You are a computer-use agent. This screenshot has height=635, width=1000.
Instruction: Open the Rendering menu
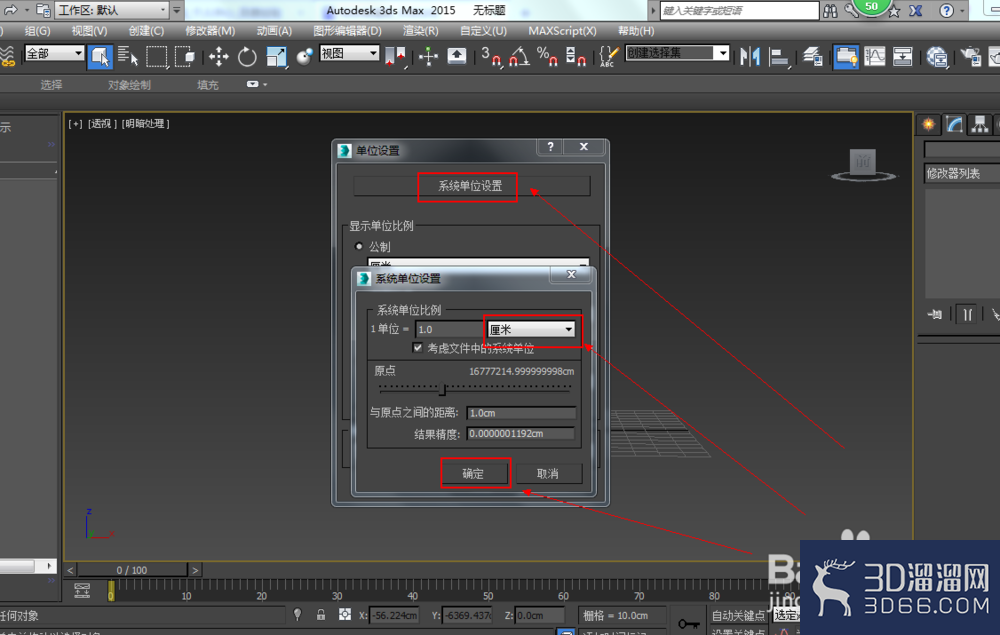pyautogui.click(x=420, y=31)
